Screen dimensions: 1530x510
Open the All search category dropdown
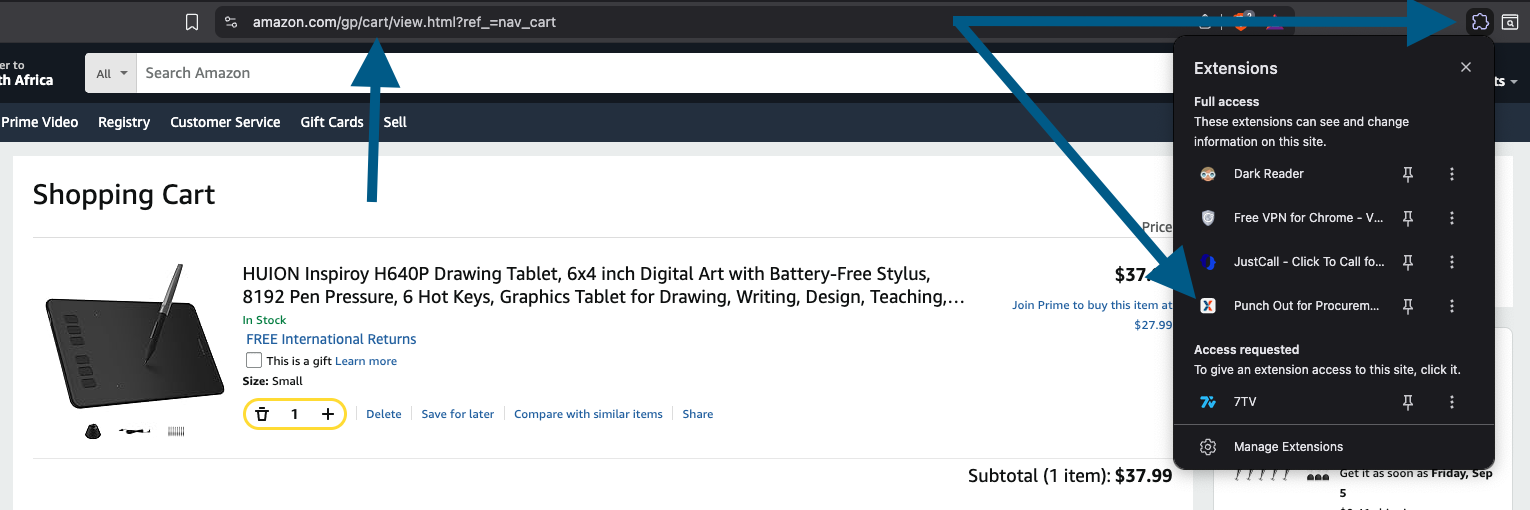click(111, 73)
